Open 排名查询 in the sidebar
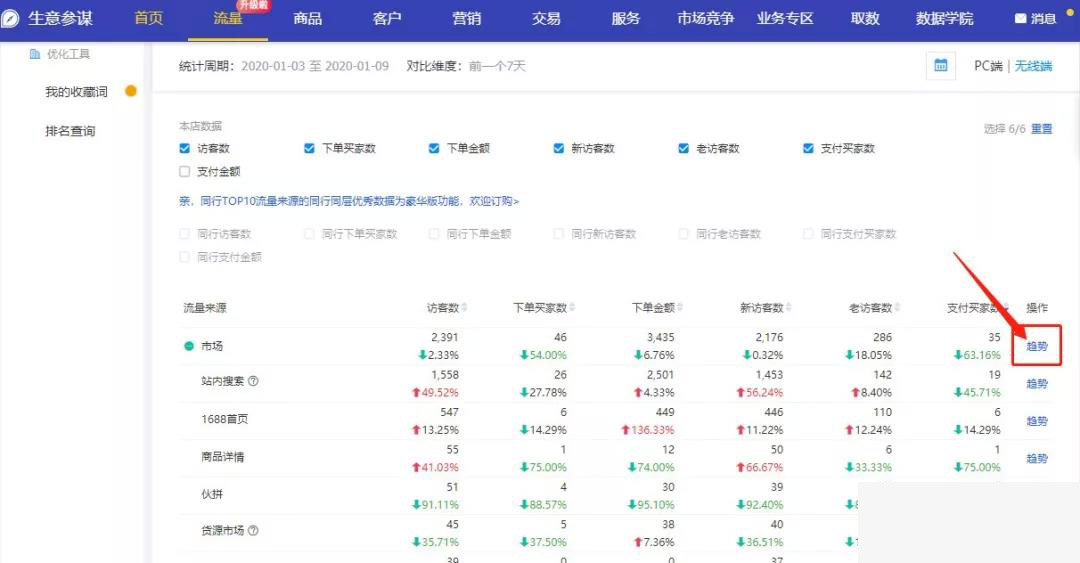 pyautogui.click(x=70, y=131)
